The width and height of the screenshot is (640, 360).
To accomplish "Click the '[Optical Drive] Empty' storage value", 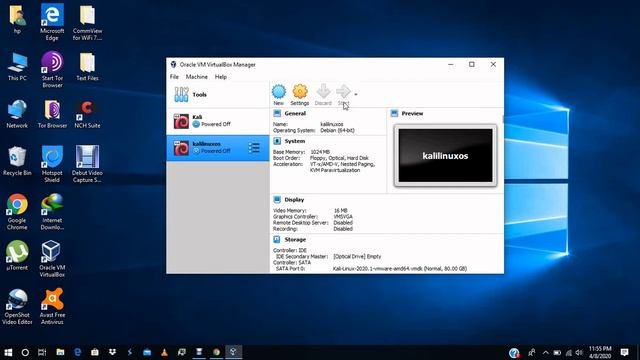I will point(357,256).
